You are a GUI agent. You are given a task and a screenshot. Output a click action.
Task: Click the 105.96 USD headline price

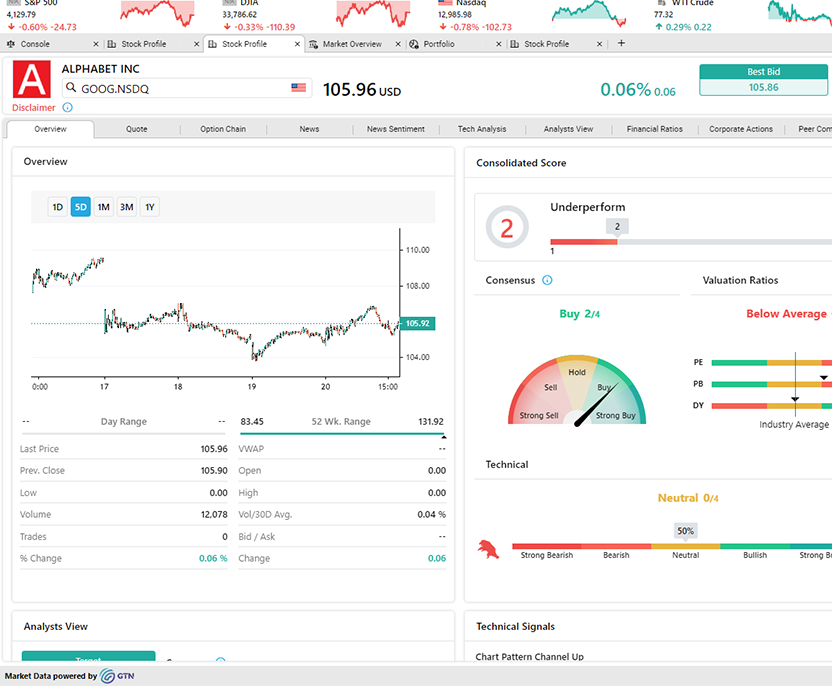point(362,90)
